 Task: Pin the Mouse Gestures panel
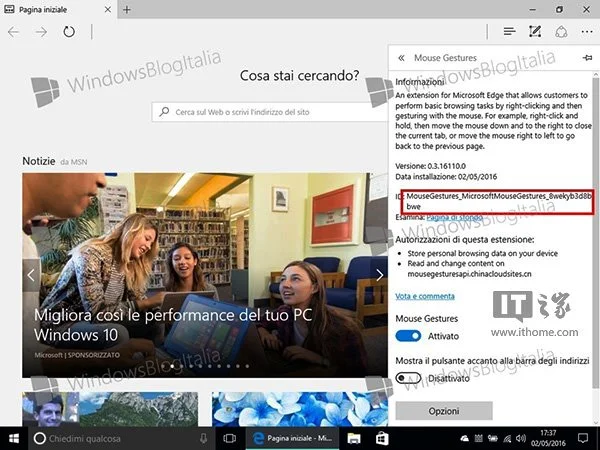(x=587, y=58)
